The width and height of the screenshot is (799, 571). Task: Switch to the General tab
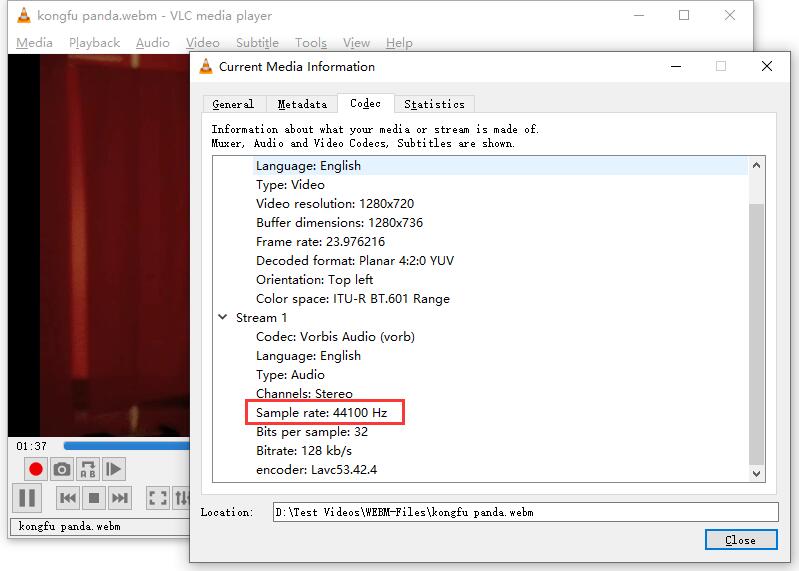(233, 104)
